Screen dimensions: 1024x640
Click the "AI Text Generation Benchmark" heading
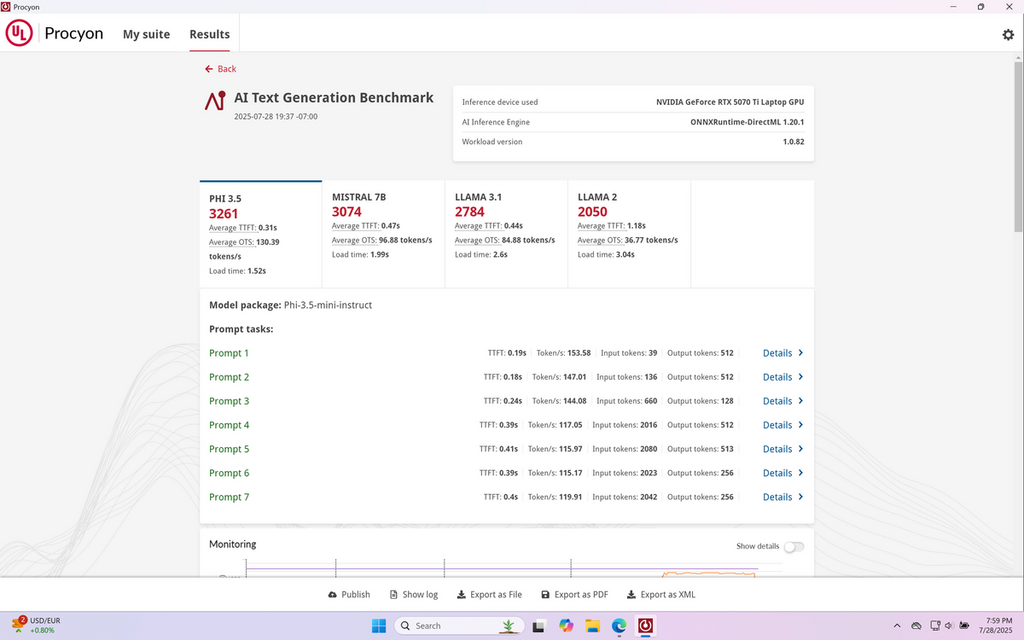334,97
